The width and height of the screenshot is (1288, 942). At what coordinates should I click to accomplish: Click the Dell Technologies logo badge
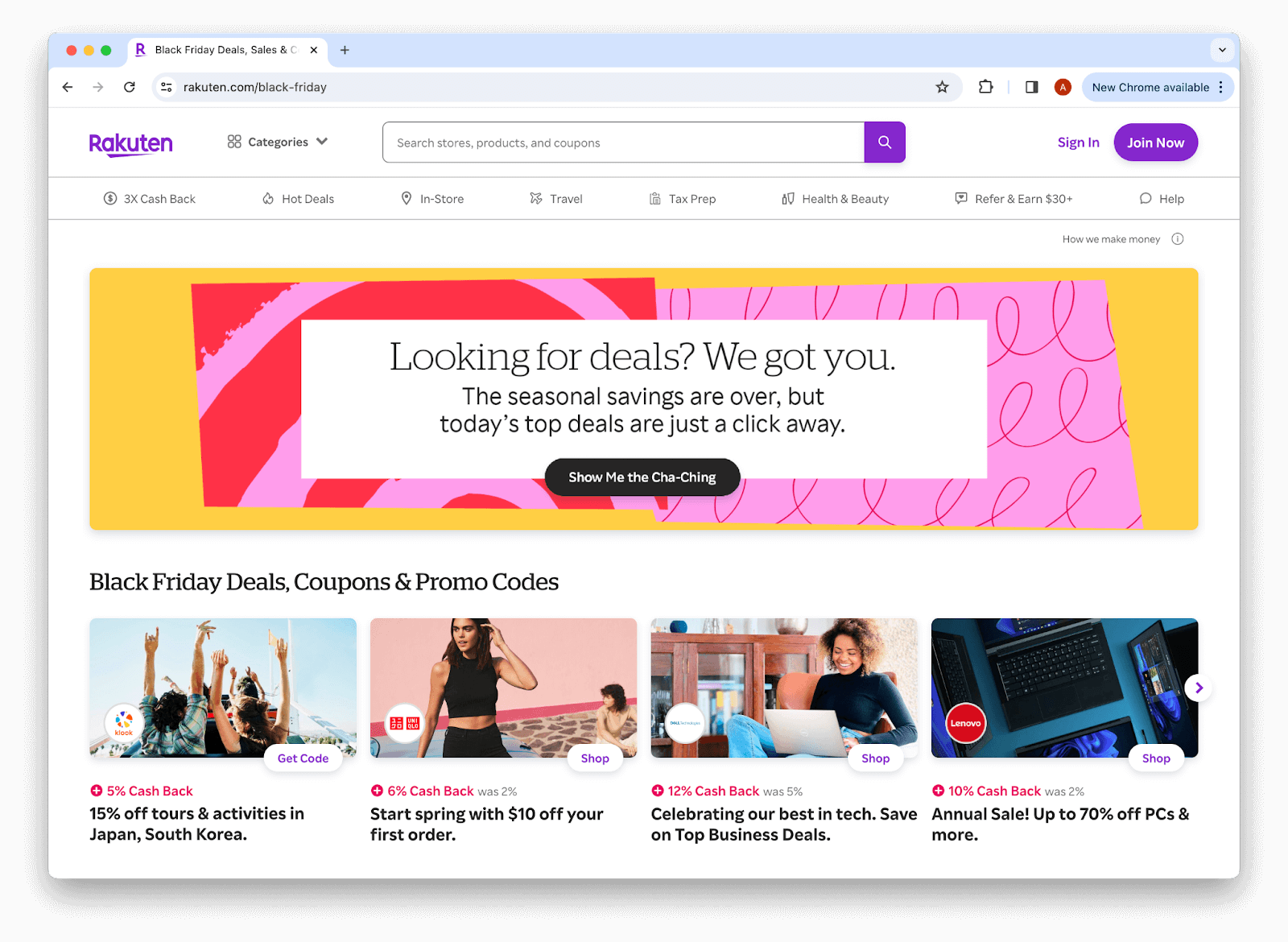pos(685,722)
